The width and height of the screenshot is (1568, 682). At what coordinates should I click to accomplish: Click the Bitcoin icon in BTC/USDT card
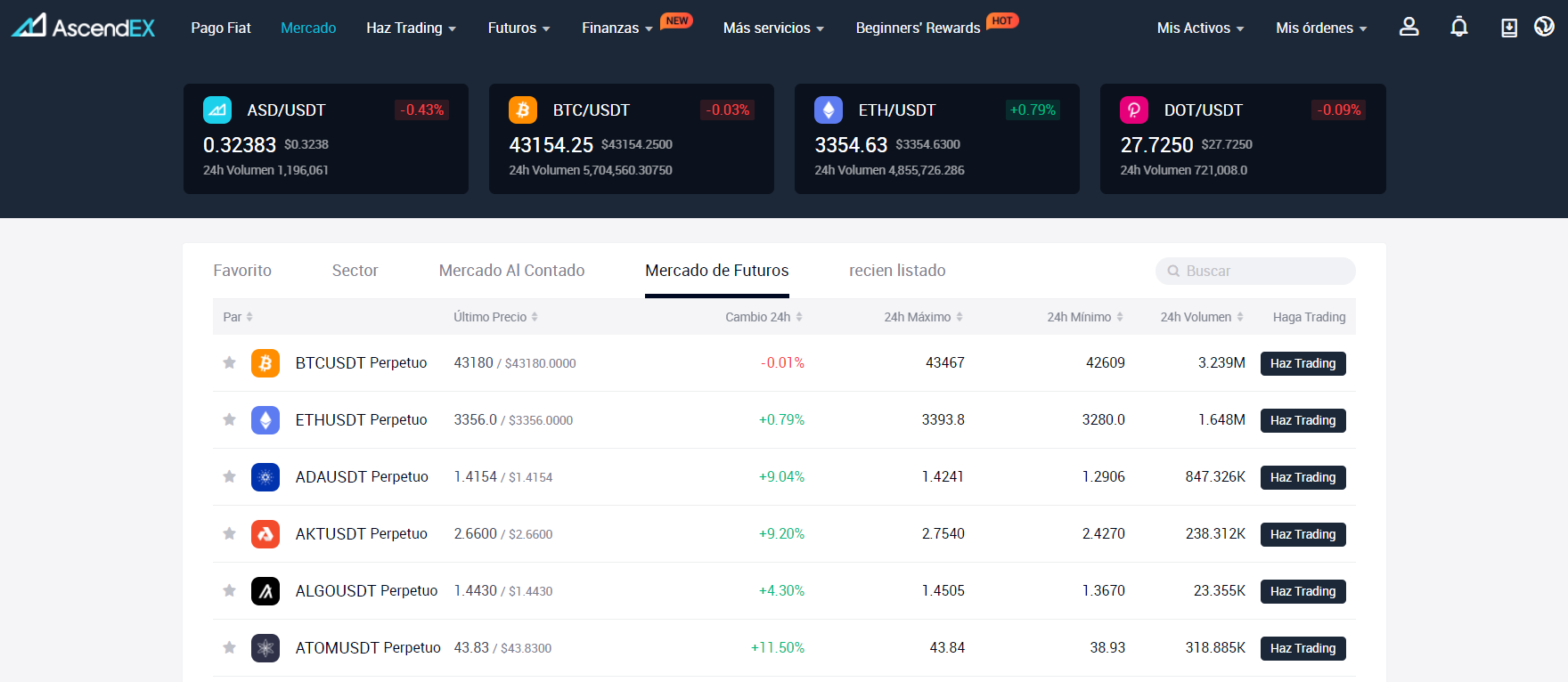point(523,110)
